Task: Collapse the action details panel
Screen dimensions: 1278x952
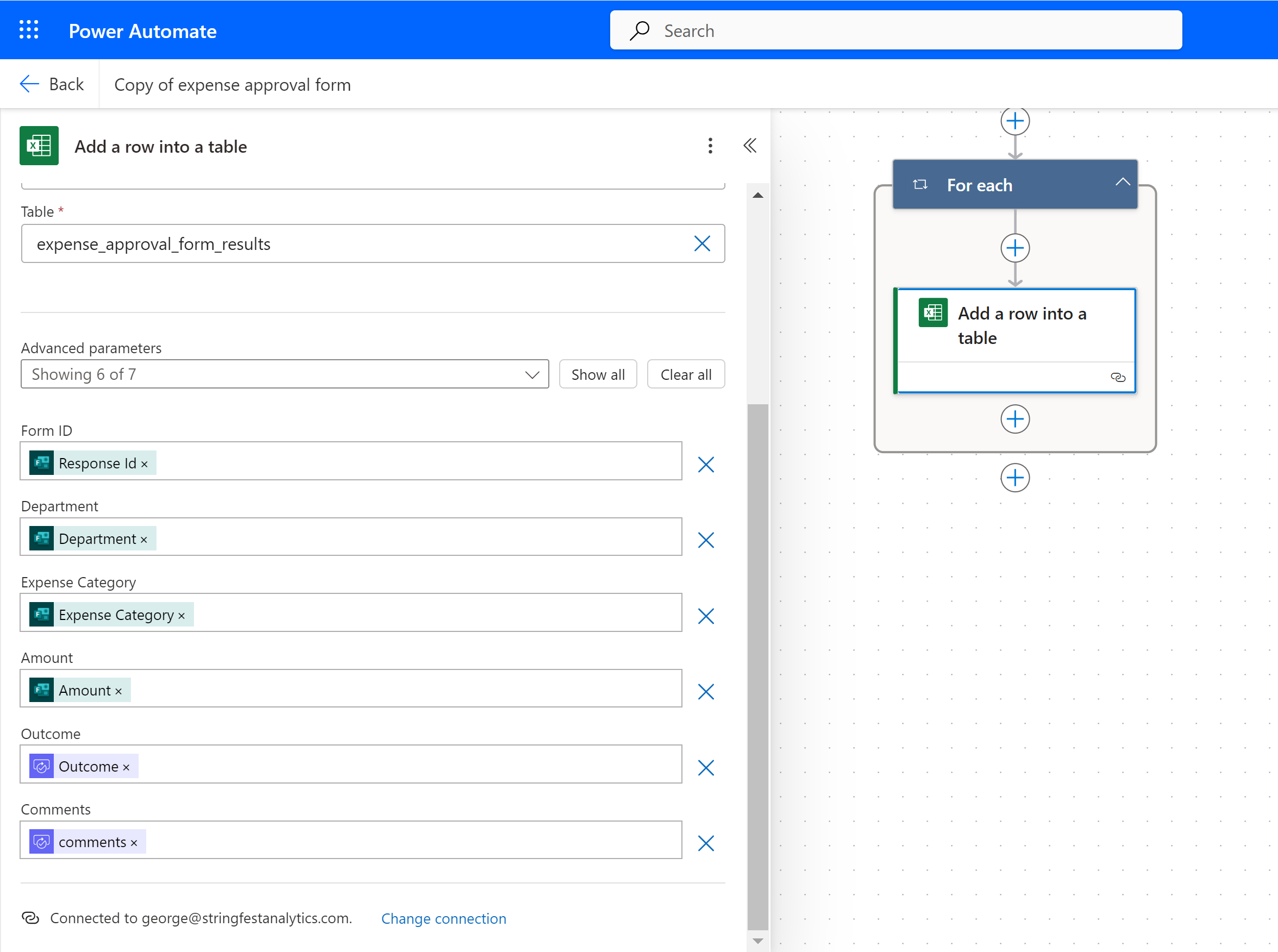Action: 750,146
